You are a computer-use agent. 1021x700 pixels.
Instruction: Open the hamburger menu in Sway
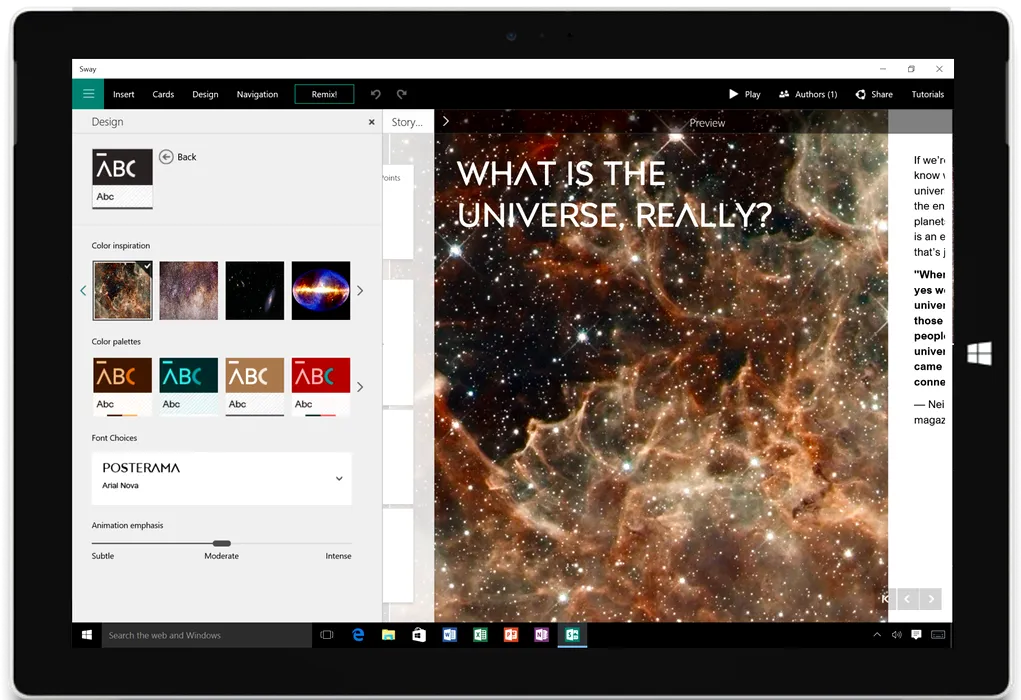(88, 94)
